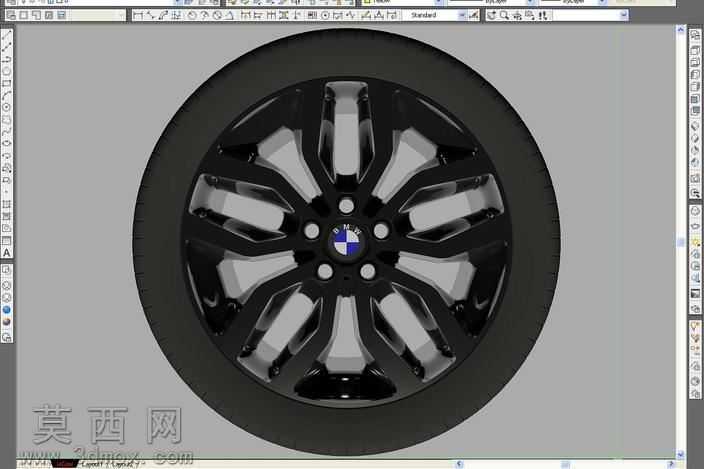The height and width of the screenshot is (469, 704).
Task: Click the Dimension Update icon
Action: tap(392, 15)
